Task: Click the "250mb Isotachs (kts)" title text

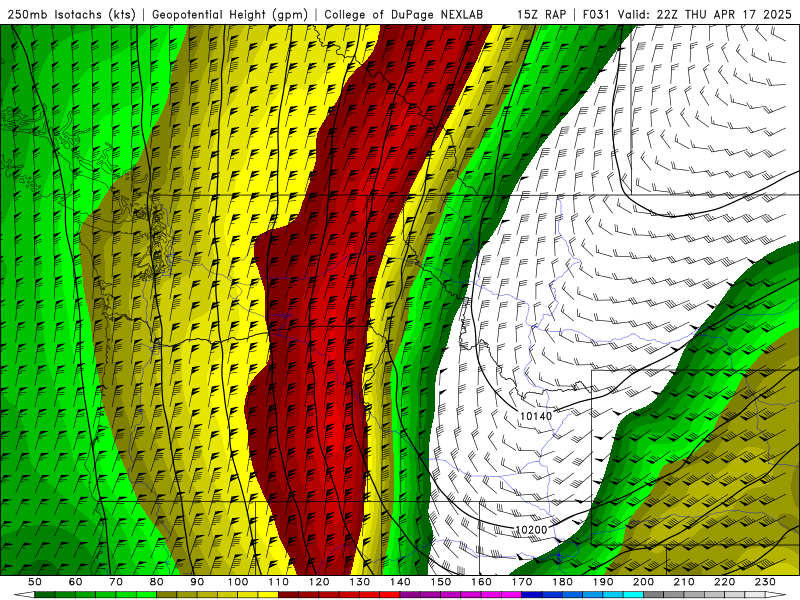Action: coord(71,15)
